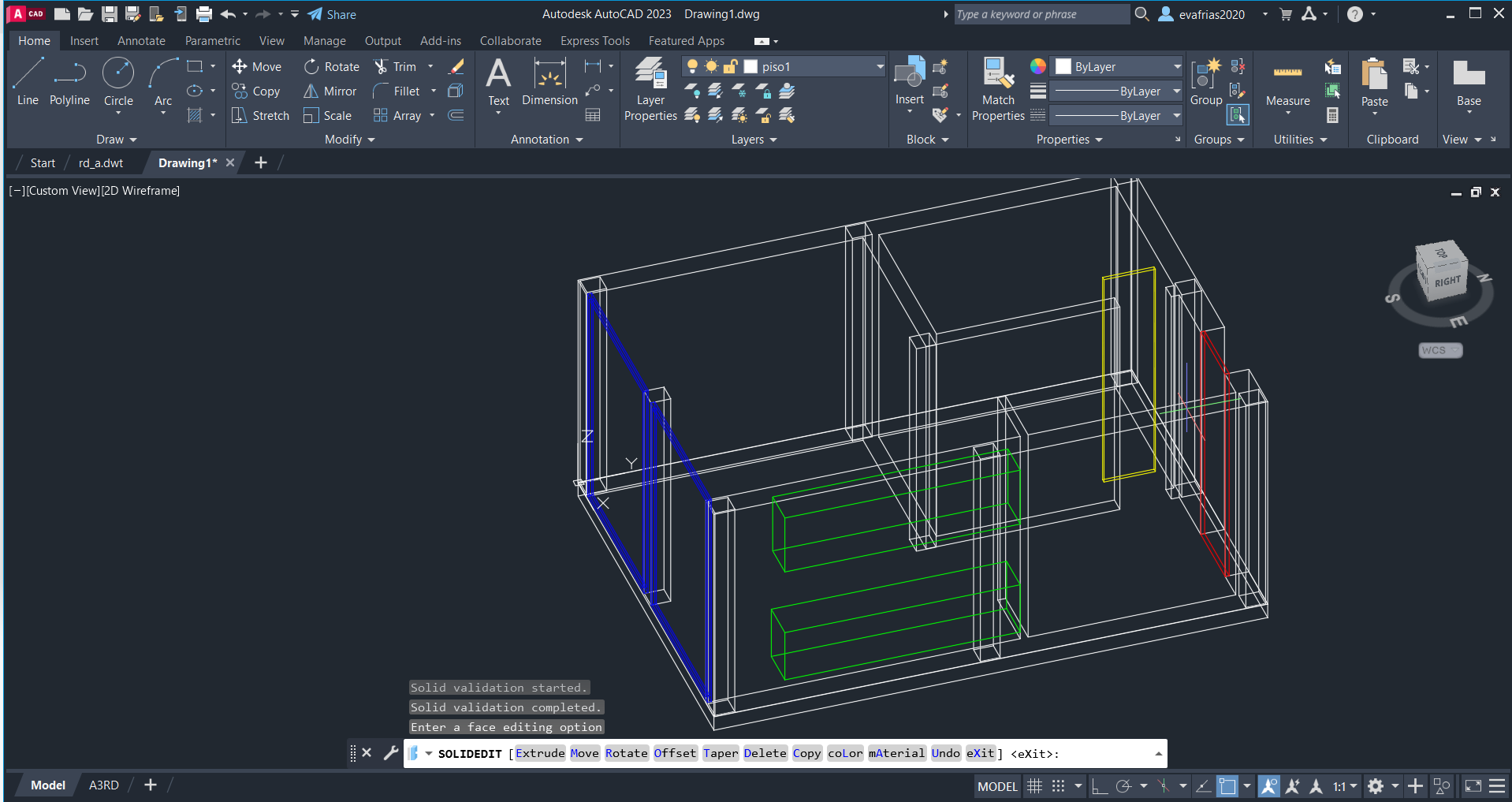Click the Measure utility tool
Viewport: 1512px width, 802px height.
(x=1287, y=84)
